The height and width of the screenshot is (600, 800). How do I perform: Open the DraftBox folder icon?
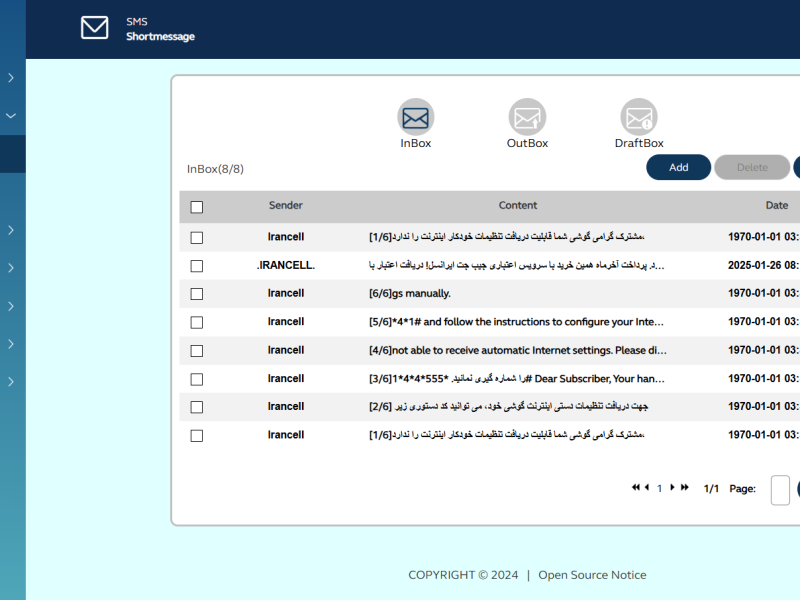pyautogui.click(x=639, y=117)
